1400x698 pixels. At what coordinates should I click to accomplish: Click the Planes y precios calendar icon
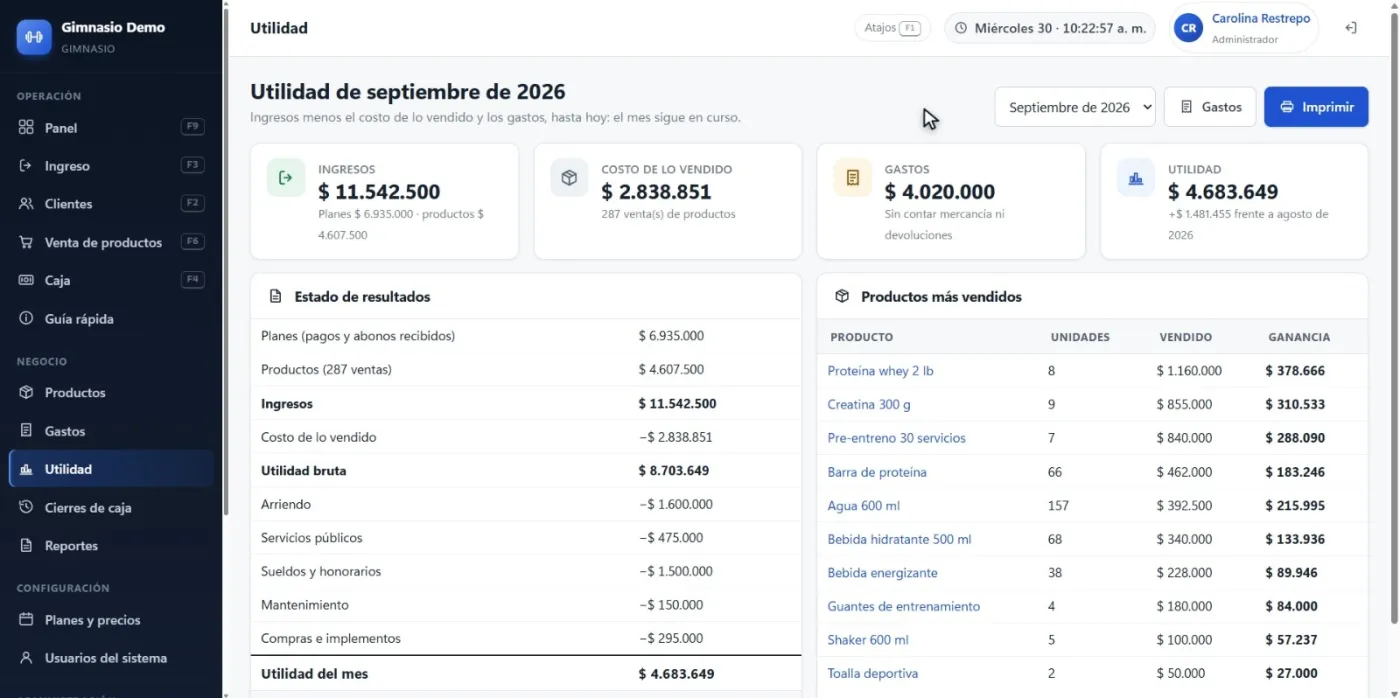(x=26, y=620)
